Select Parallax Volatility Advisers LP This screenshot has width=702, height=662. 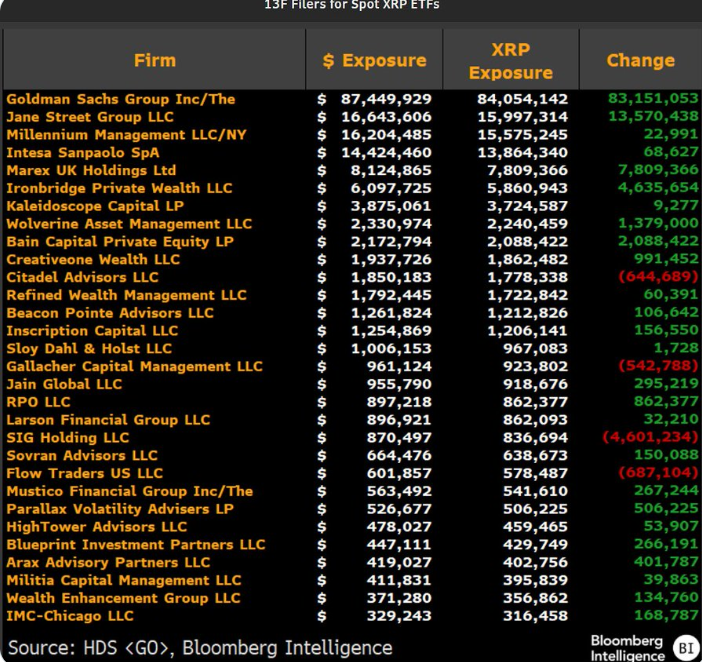tap(120, 509)
